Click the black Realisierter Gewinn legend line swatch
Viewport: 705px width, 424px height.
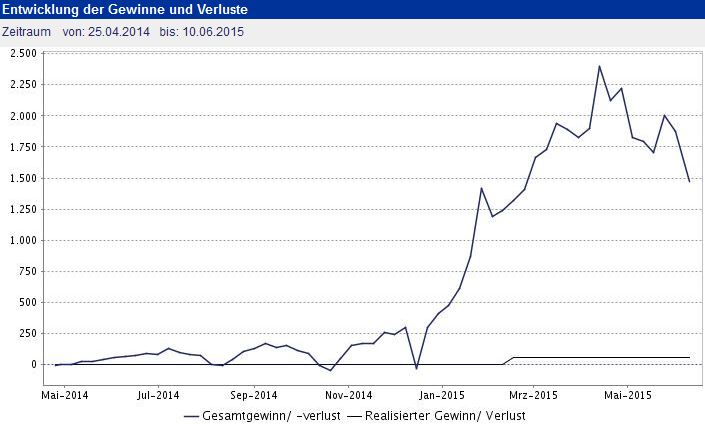355,416
